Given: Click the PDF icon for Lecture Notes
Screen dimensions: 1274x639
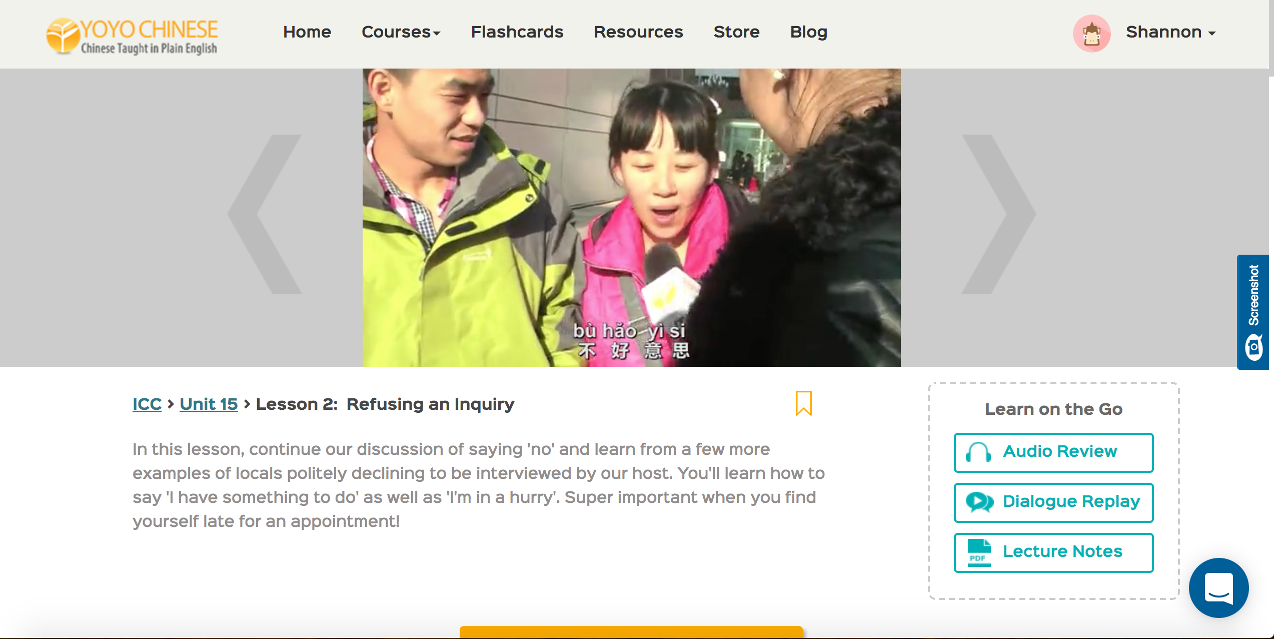Looking at the screenshot, I should click(979, 552).
